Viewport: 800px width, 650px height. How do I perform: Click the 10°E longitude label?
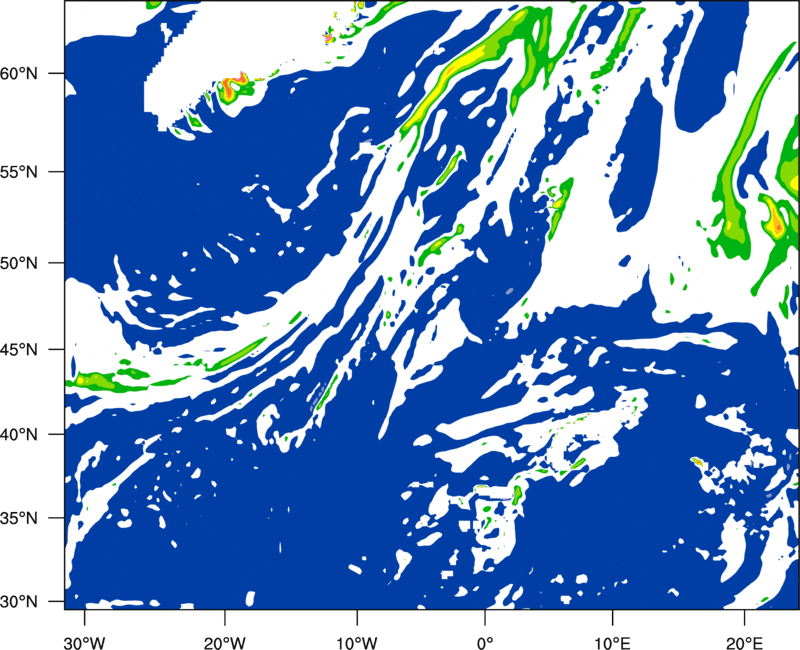(612, 642)
